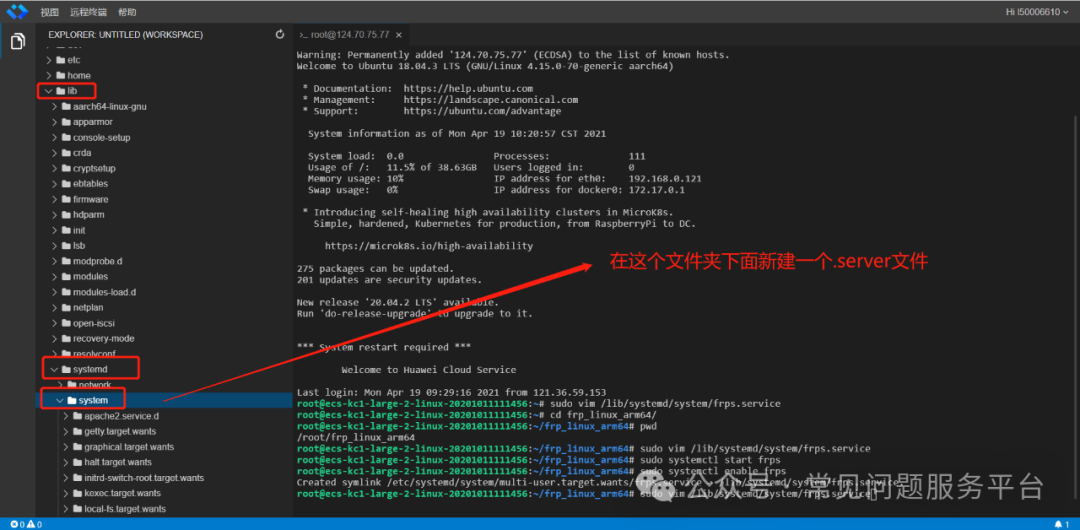Open the 视图 menu
This screenshot has width=1080, height=530.
pyautogui.click(x=50, y=12)
